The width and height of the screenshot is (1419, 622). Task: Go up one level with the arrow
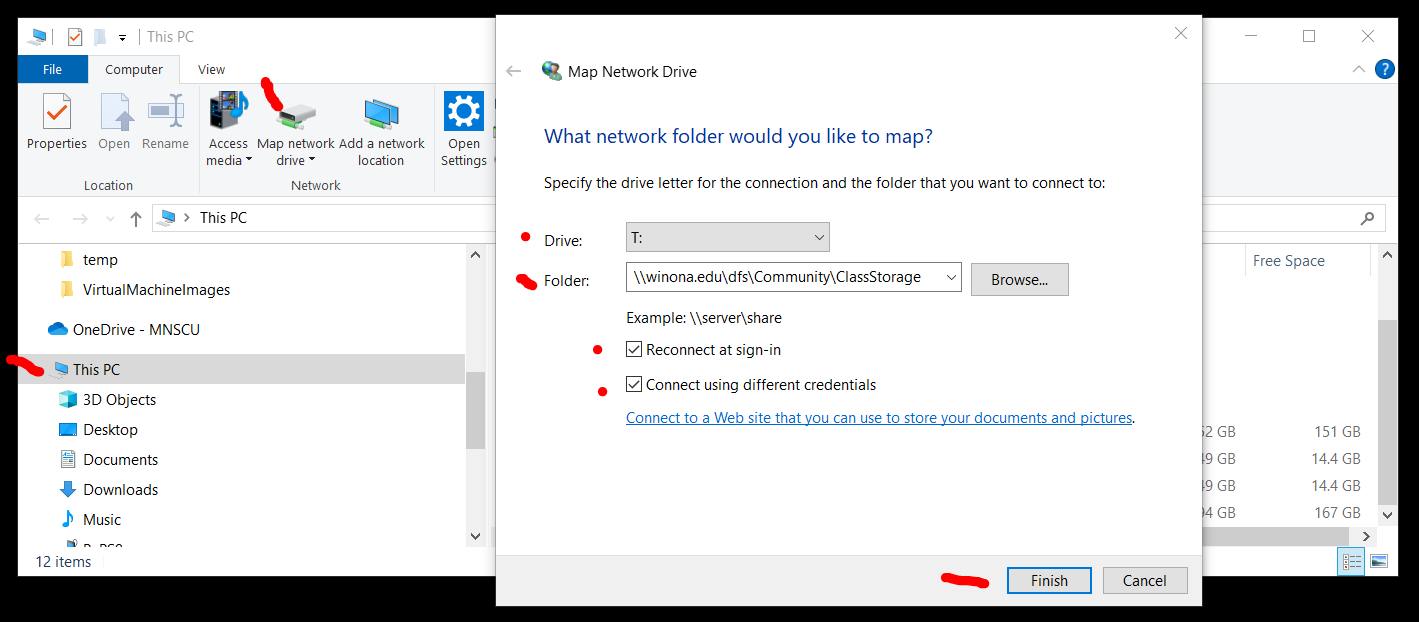click(136, 218)
